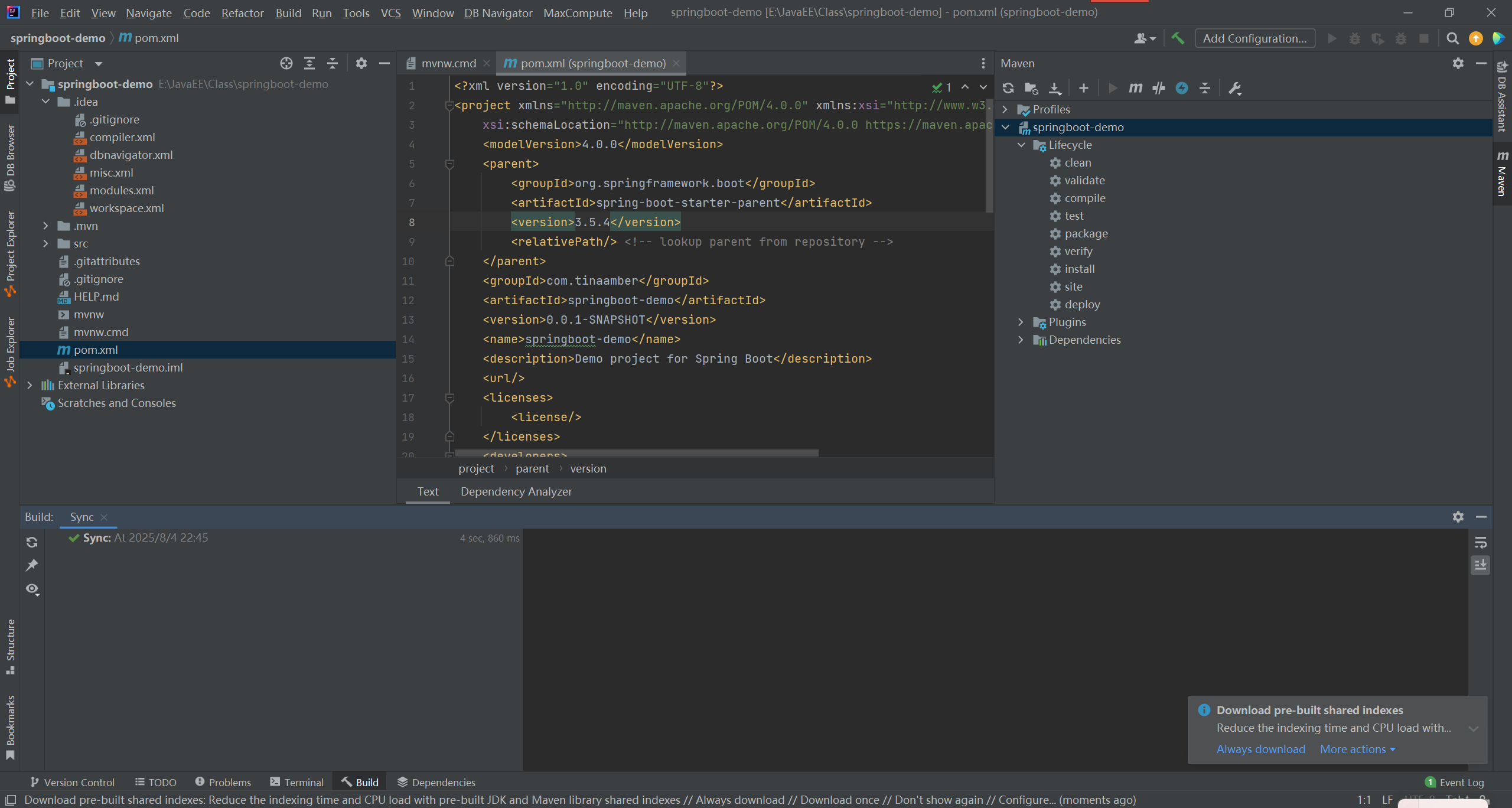Go to next highlighted problem arrow
This screenshot has width=1512, height=808.
click(x=983, y=87)
